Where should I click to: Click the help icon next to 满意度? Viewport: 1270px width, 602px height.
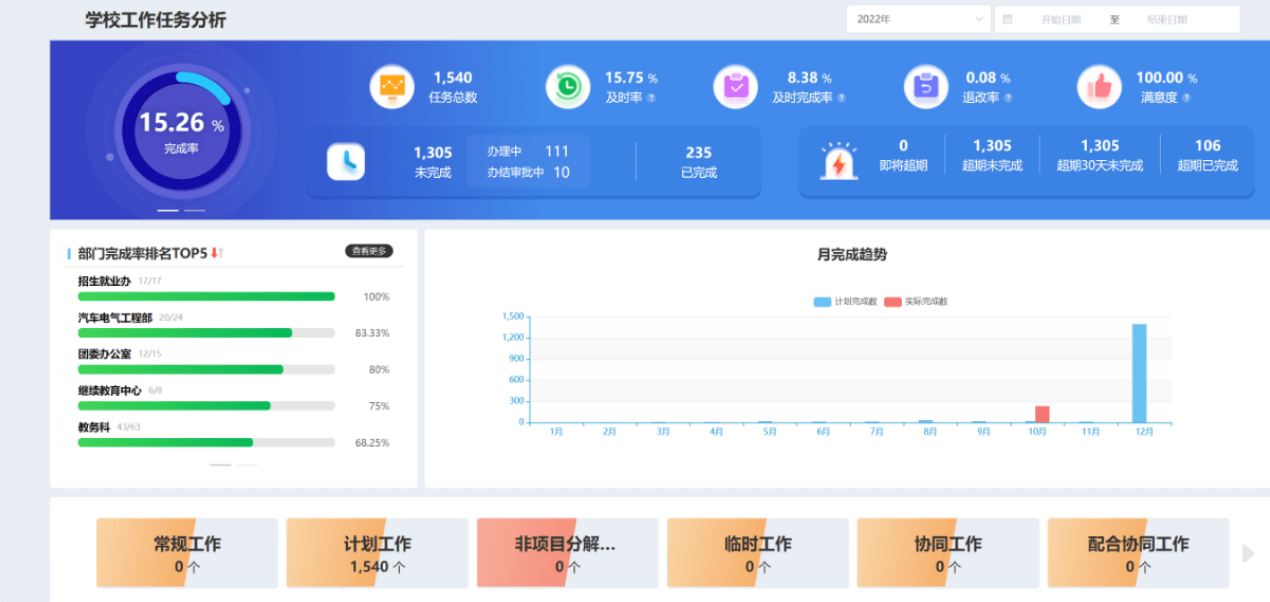tap(1186, 98)
